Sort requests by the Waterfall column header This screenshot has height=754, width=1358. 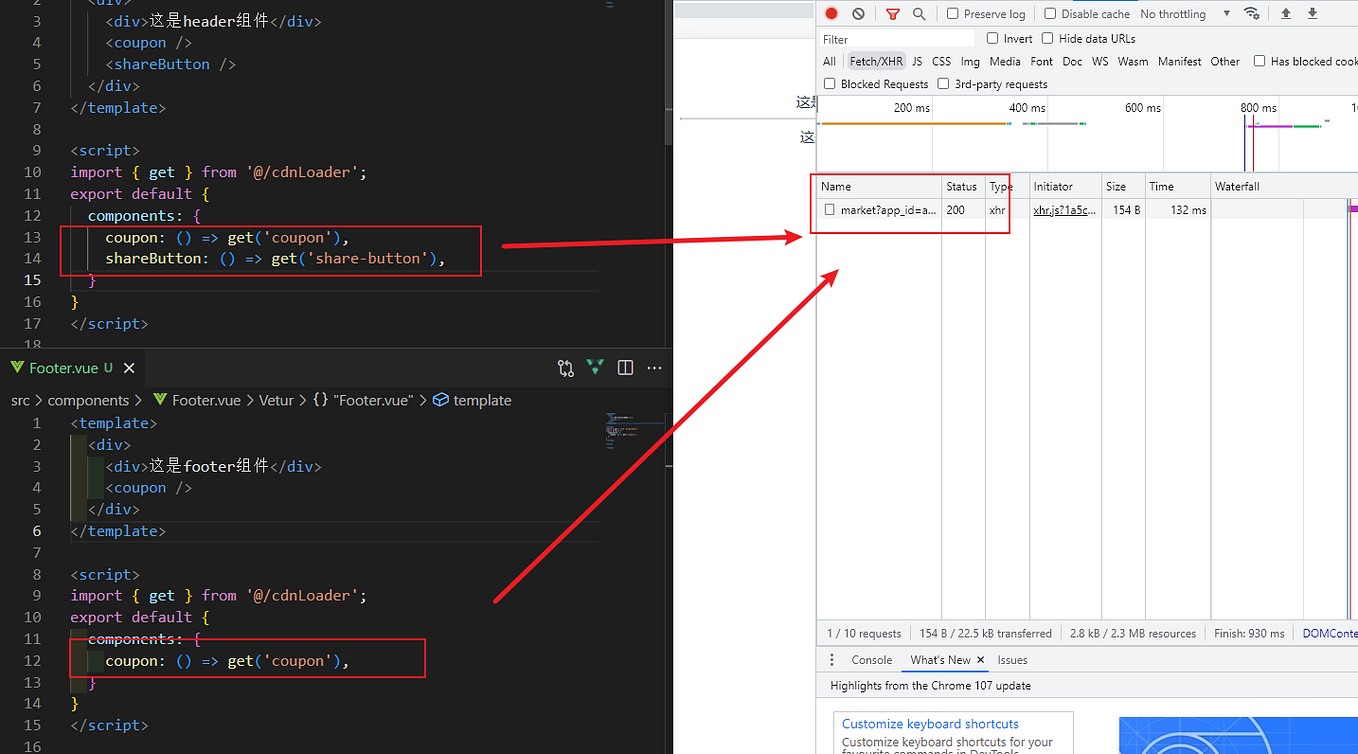[1284, 187]
